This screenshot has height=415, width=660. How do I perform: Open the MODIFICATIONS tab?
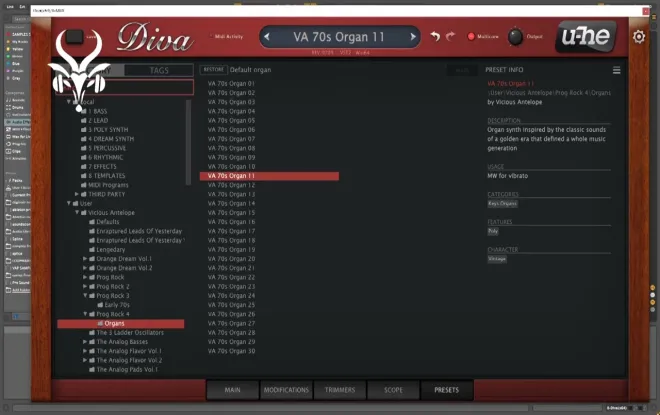[286, 390]
